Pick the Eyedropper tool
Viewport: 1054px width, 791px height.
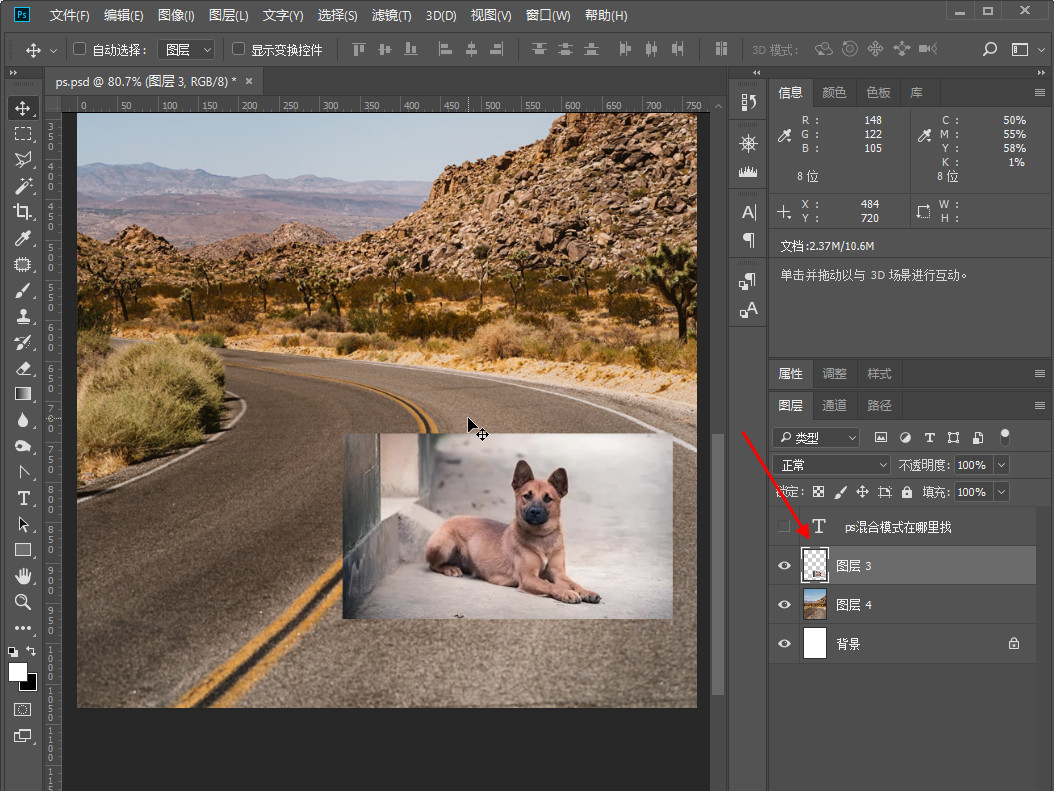point(22,238)
